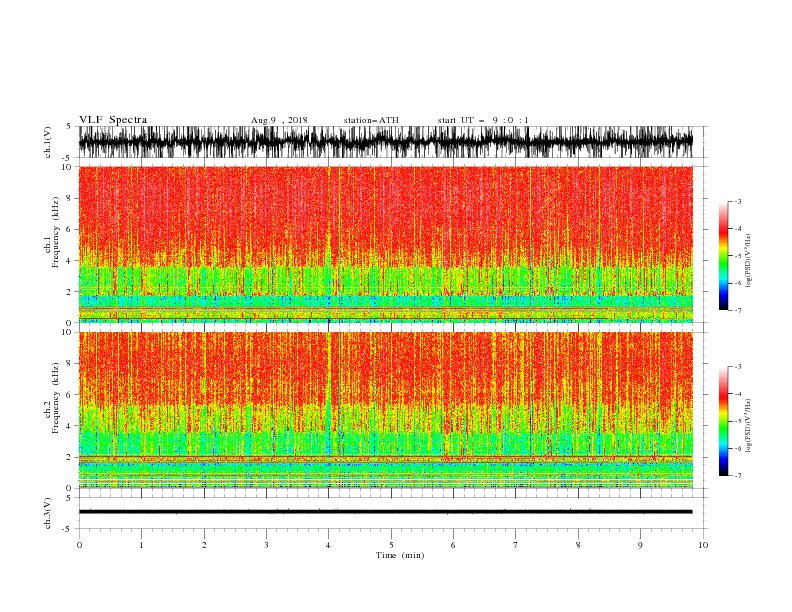This screenshot has width=792, height=612.
Task: Click the 'Time (min)' axis title
Action: (x=400, y=555)
